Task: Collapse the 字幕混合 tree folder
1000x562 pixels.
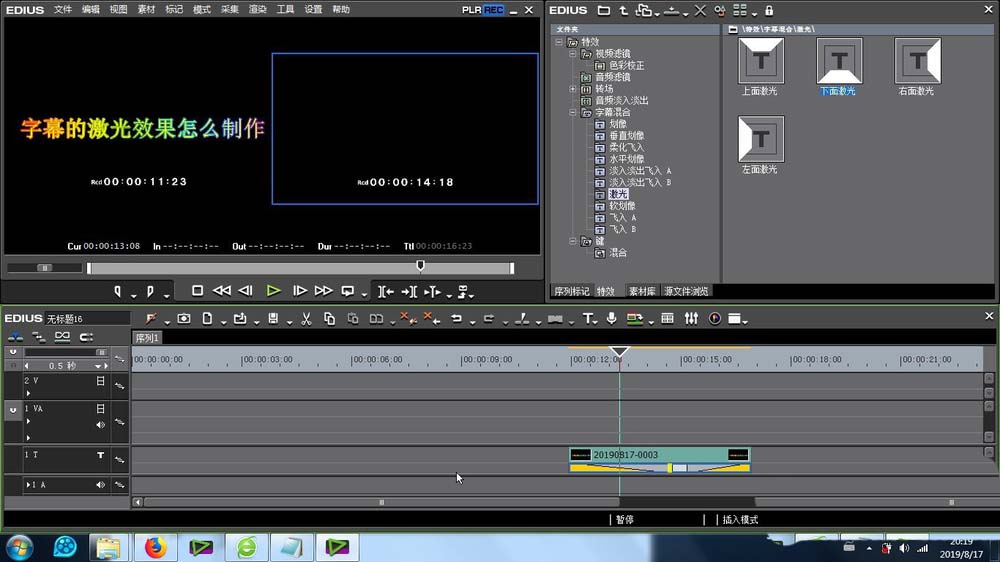Action: 573,112
